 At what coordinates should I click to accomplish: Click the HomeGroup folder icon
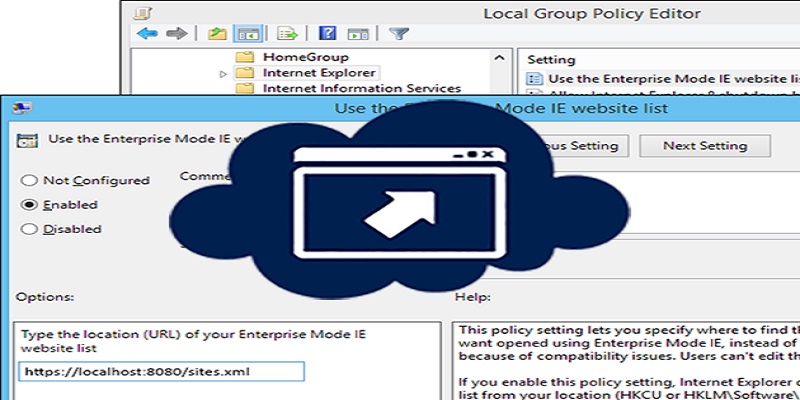245,57
